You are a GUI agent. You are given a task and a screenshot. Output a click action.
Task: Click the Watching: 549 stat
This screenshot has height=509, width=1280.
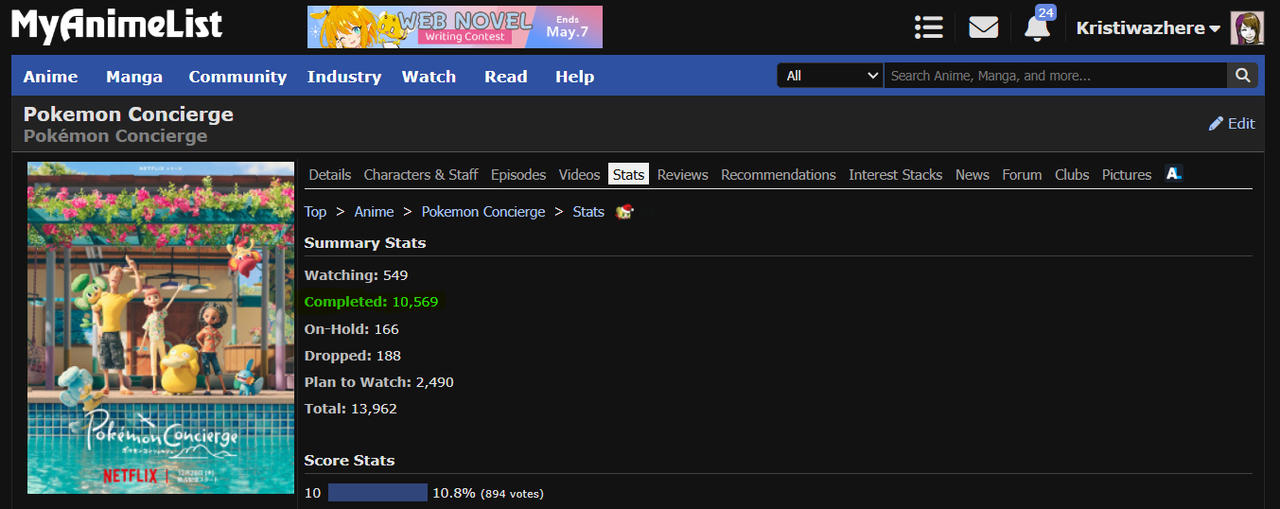[x=356, y=275]
